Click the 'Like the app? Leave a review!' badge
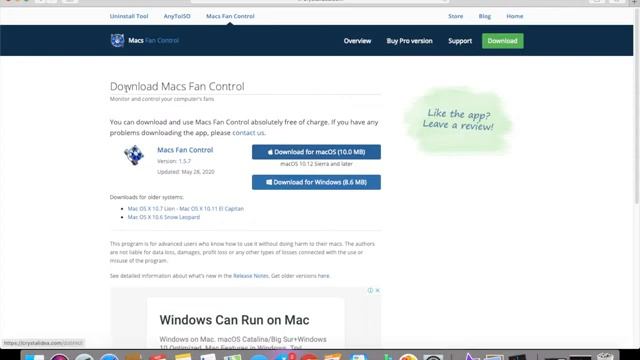640x360 pixels. 458,120
